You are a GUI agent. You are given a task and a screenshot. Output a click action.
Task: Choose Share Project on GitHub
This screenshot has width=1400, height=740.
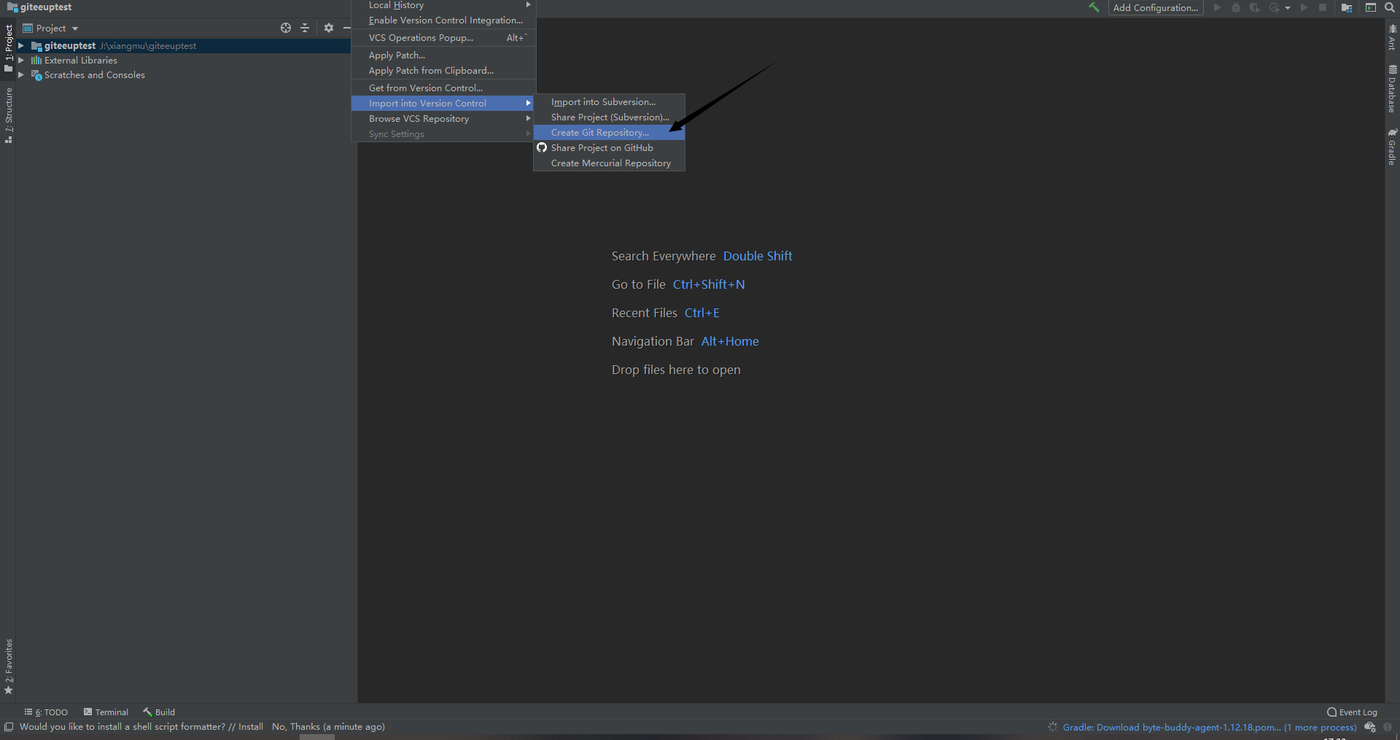[609, 148]
